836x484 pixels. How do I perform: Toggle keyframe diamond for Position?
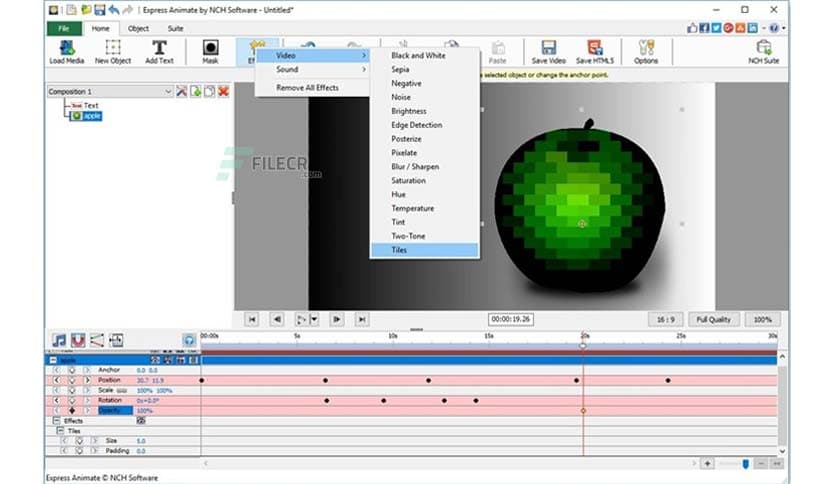pyautogui.click(x=71, y=380)
